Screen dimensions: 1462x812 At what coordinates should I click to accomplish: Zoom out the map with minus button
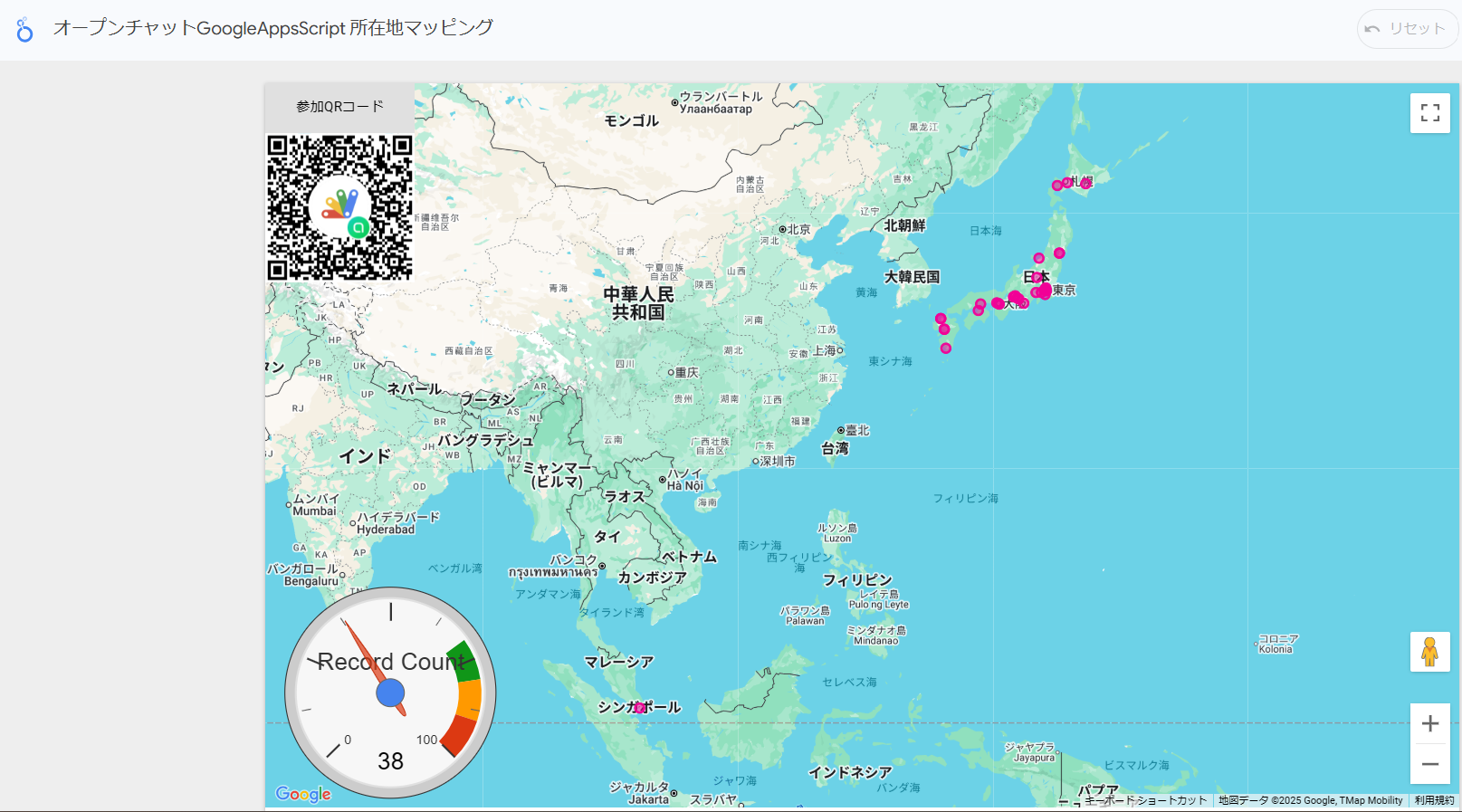(1430, 764)
